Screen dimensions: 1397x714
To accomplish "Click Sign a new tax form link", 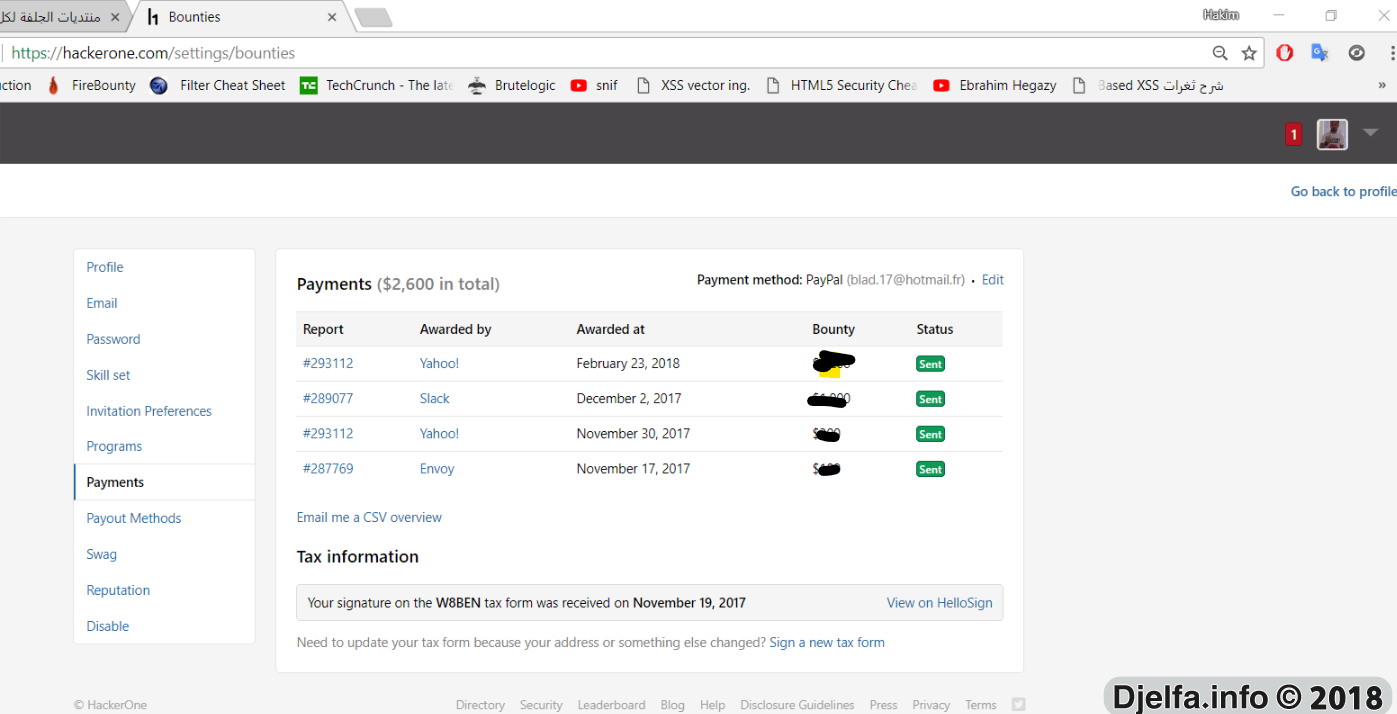I will [827, 642].
